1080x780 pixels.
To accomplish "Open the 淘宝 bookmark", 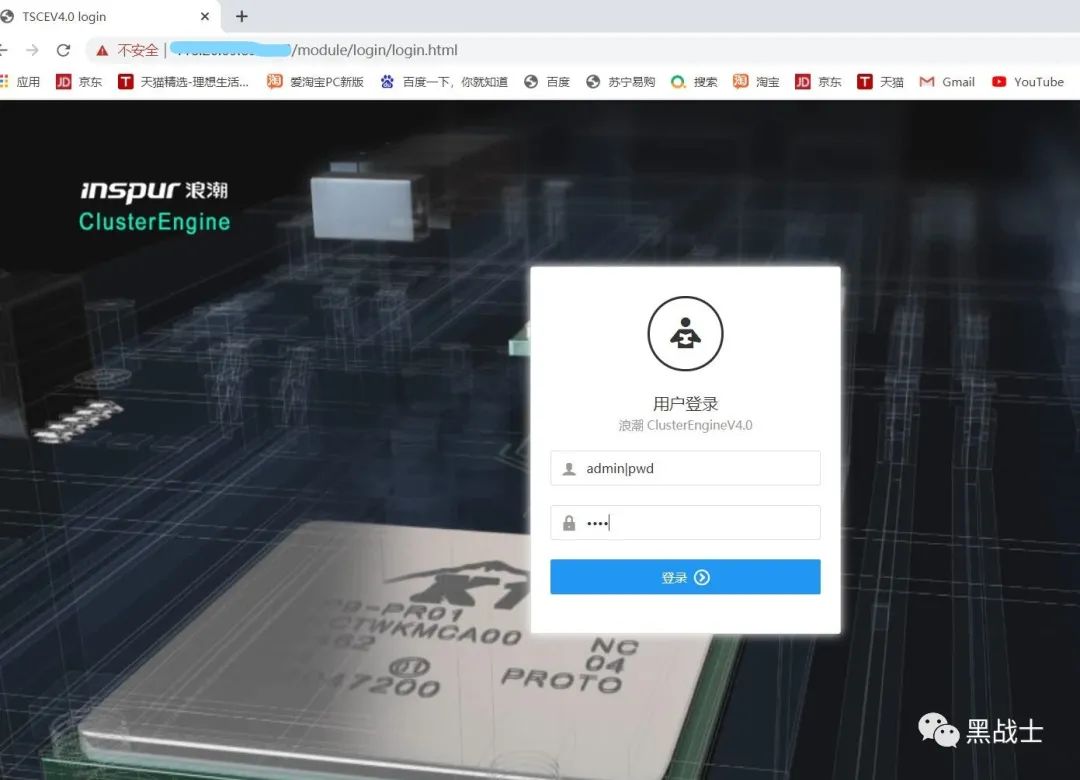I will pos(756,82).
